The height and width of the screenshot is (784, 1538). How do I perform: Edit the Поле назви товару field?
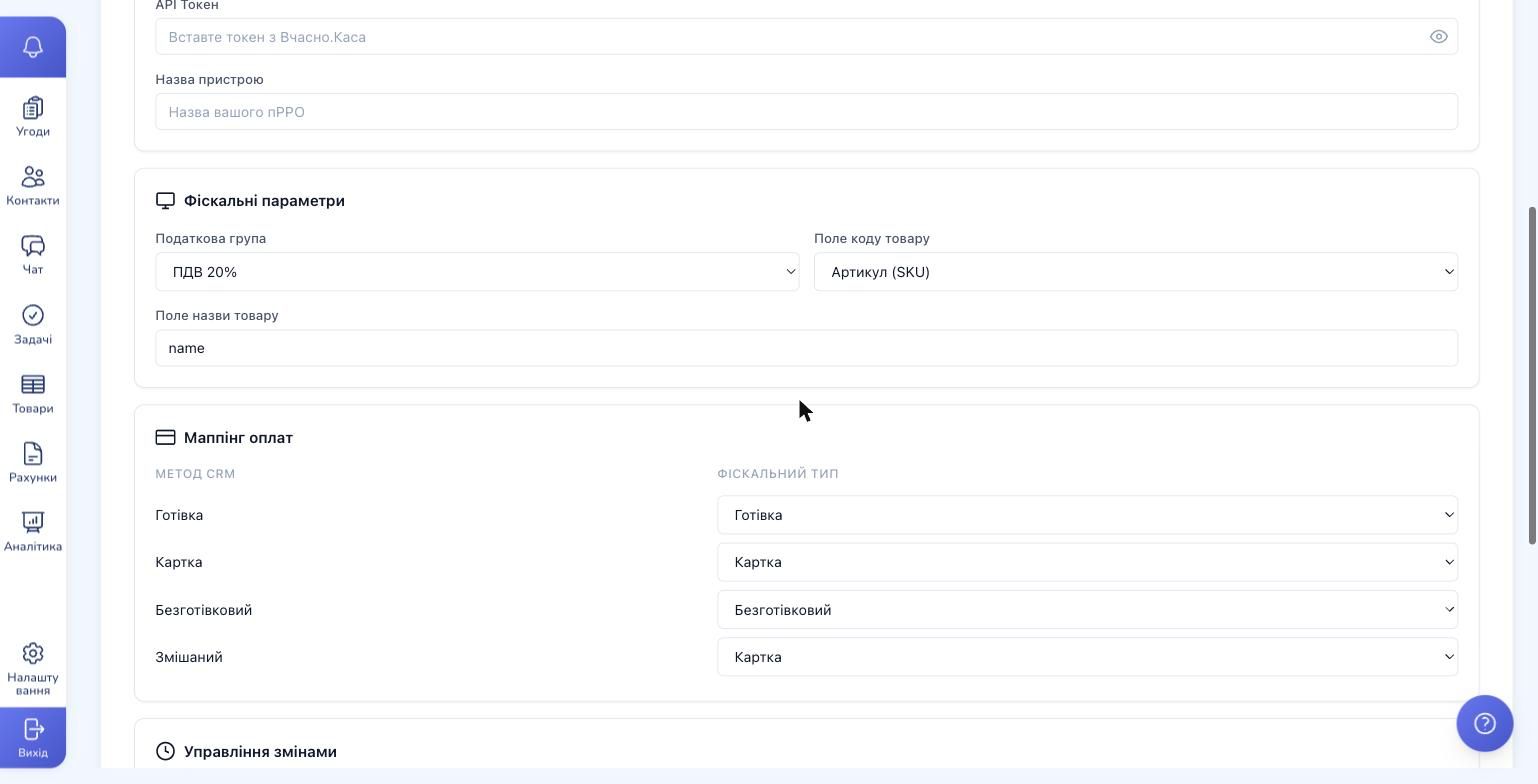(x=806, y=348)
